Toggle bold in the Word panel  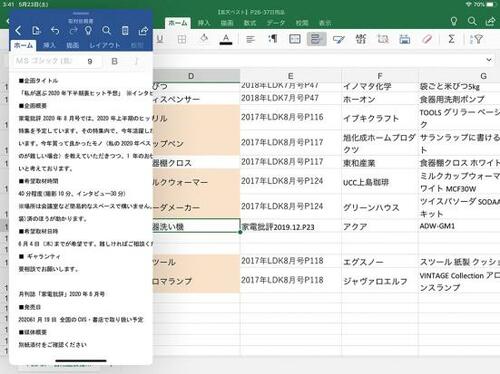114,61
